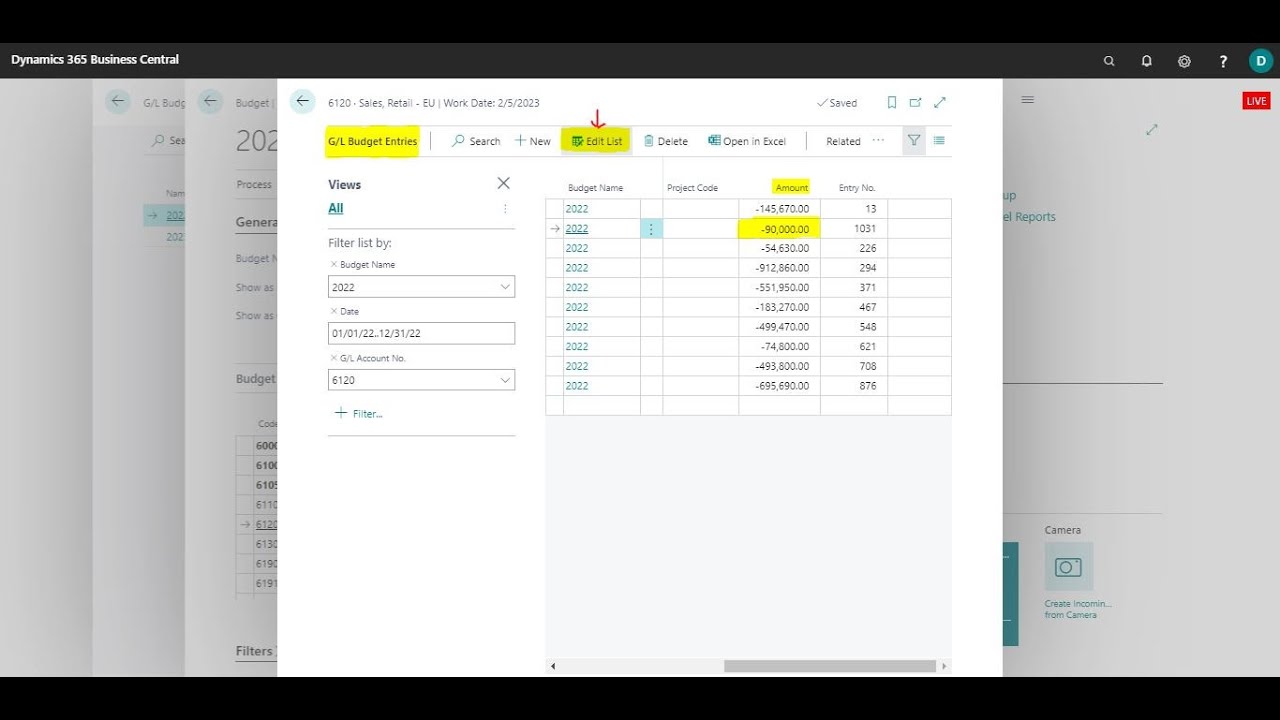Viewport: 1280px width, 720px height.
Task: Open 2022 budget link in entry 13 row
Action: pos(577,209)
